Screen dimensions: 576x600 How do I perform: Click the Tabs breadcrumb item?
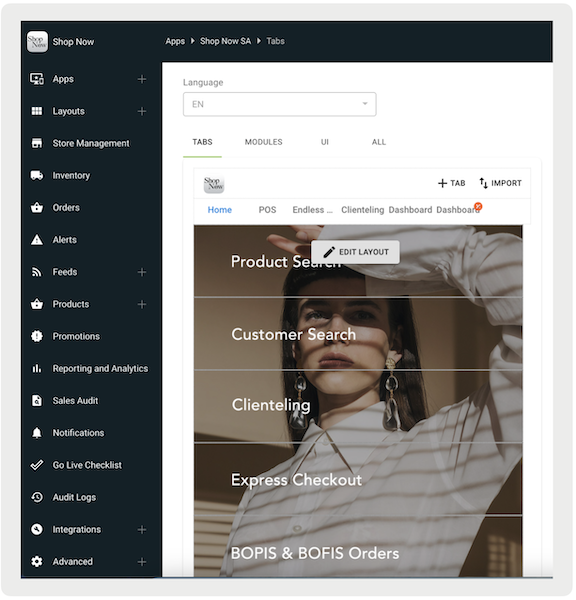276,41
